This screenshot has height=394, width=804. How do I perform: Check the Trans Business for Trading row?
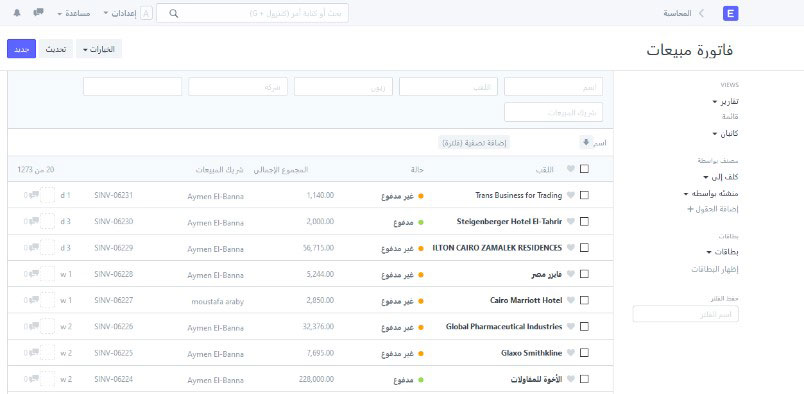(x=585, y=195)
